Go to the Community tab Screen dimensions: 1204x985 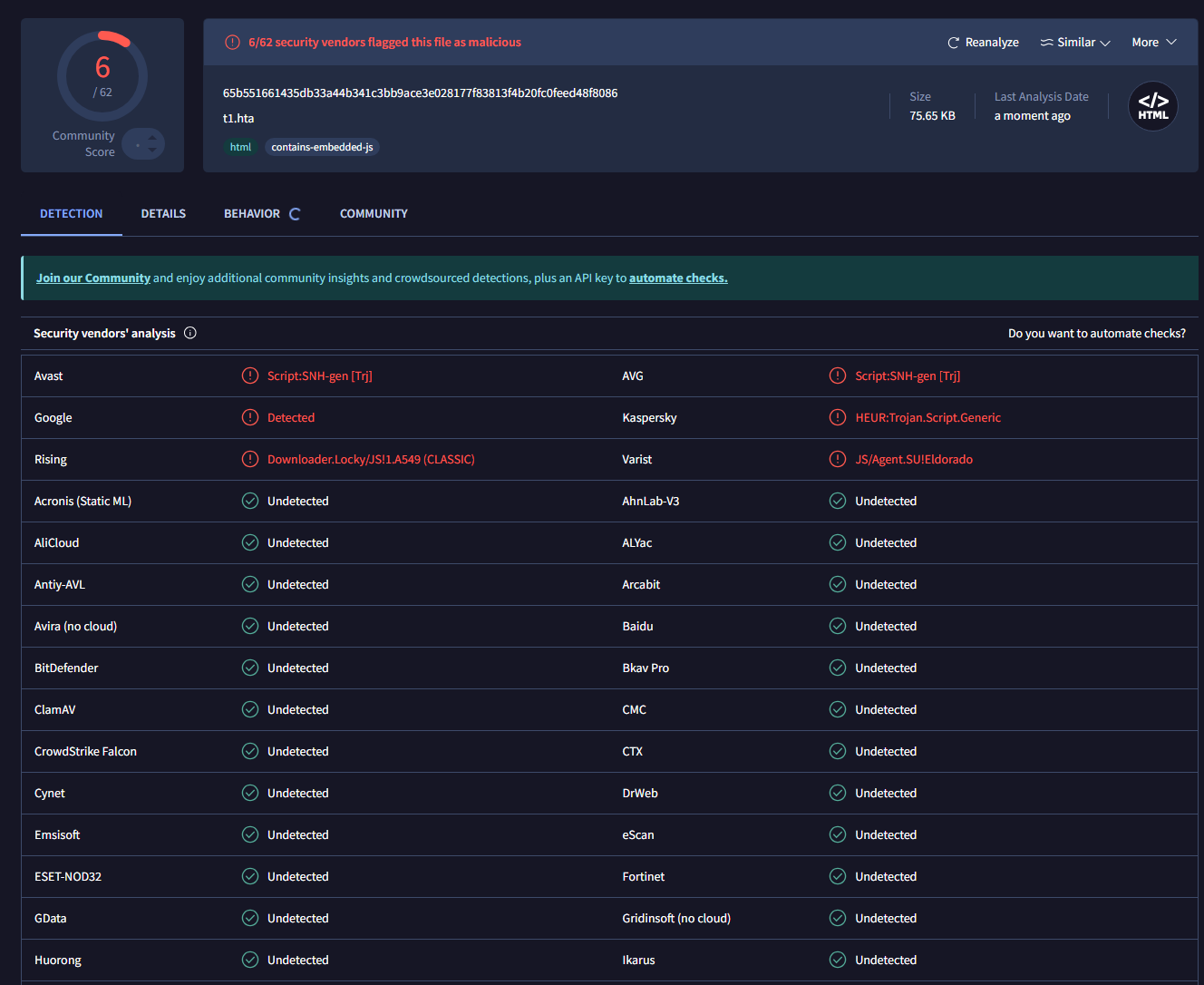pos(374,214)
